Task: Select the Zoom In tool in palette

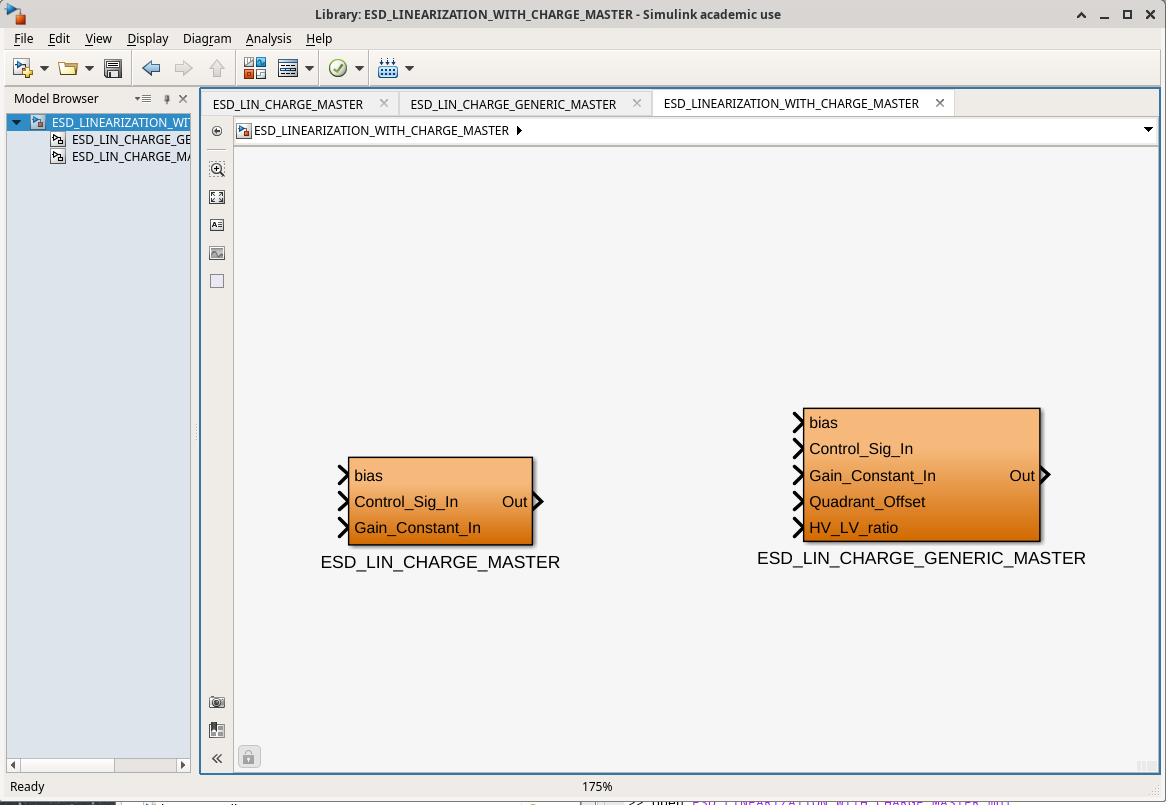Action: click(217, 169)
